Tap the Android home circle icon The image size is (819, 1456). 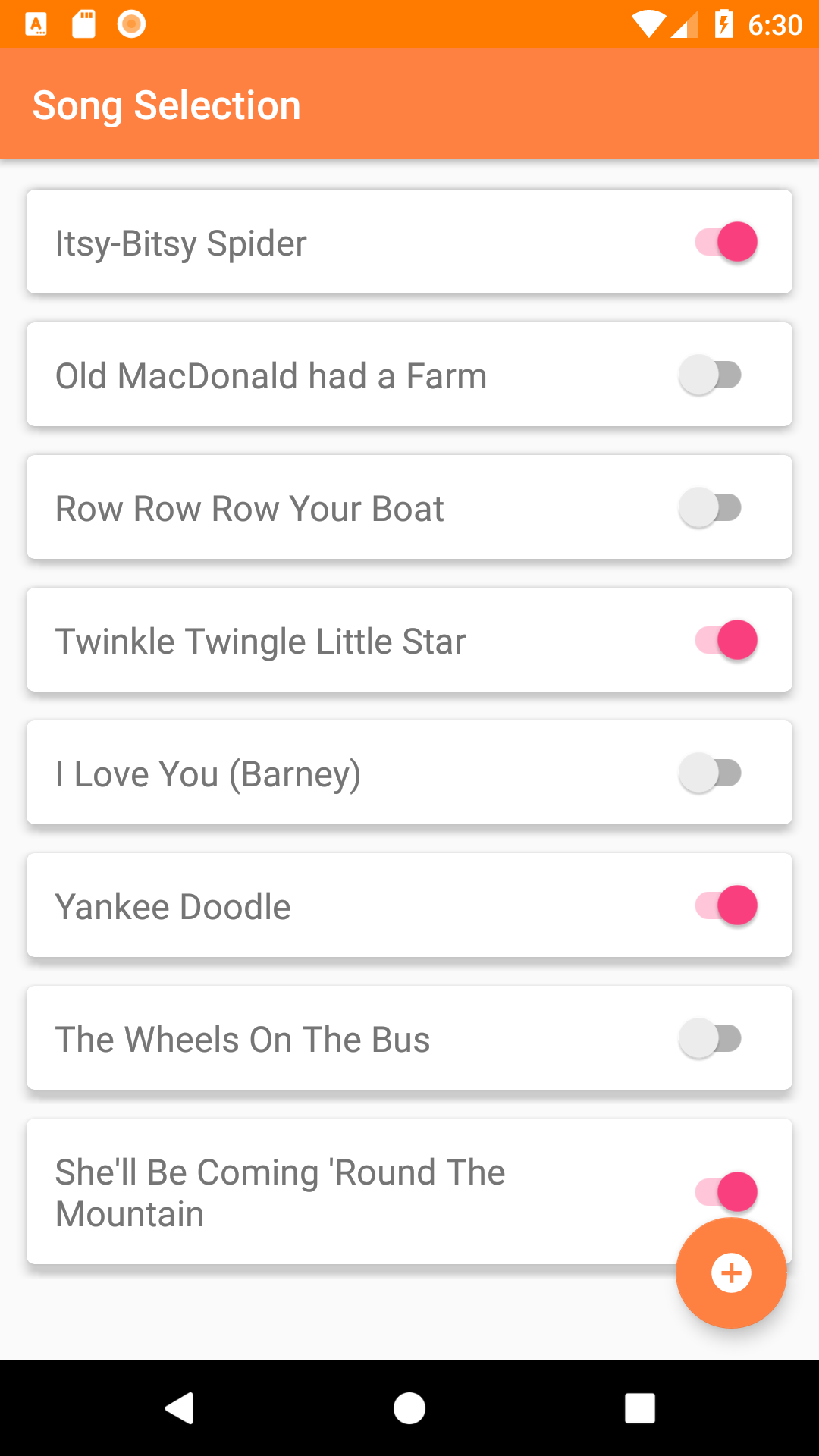[409, 1408]
